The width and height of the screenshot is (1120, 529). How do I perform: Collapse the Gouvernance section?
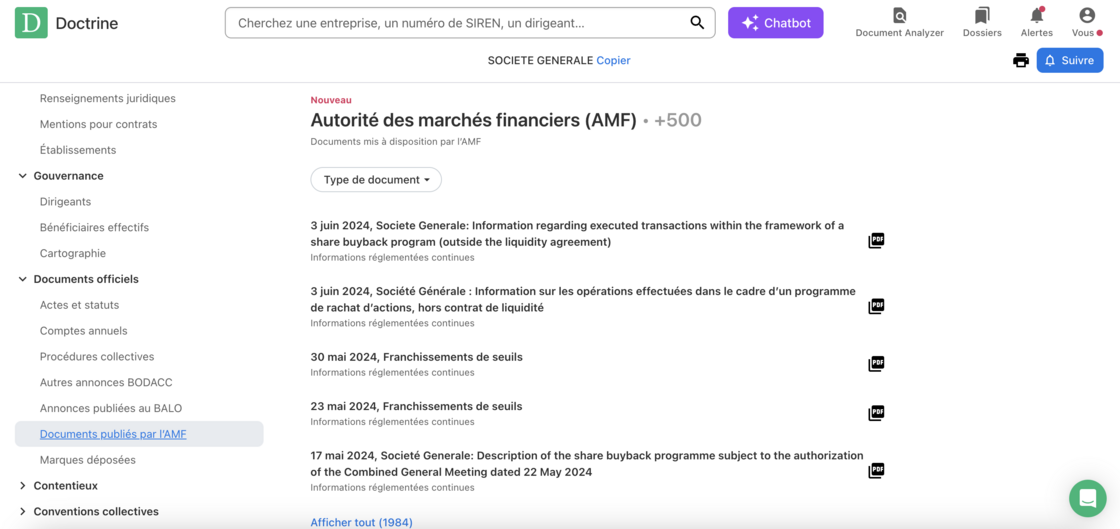pos(23,176)
